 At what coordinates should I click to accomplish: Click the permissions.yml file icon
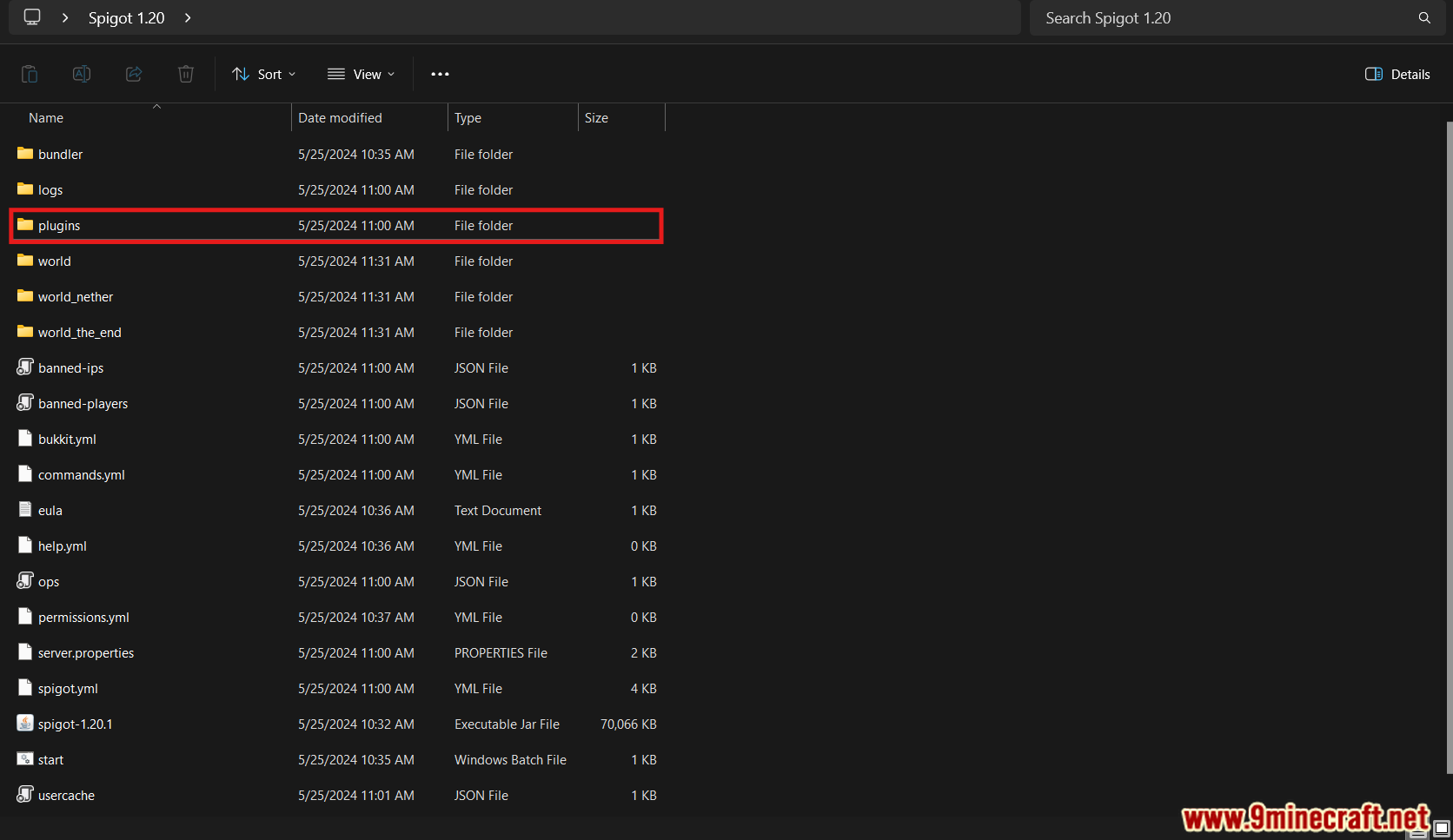pos(25,617)
